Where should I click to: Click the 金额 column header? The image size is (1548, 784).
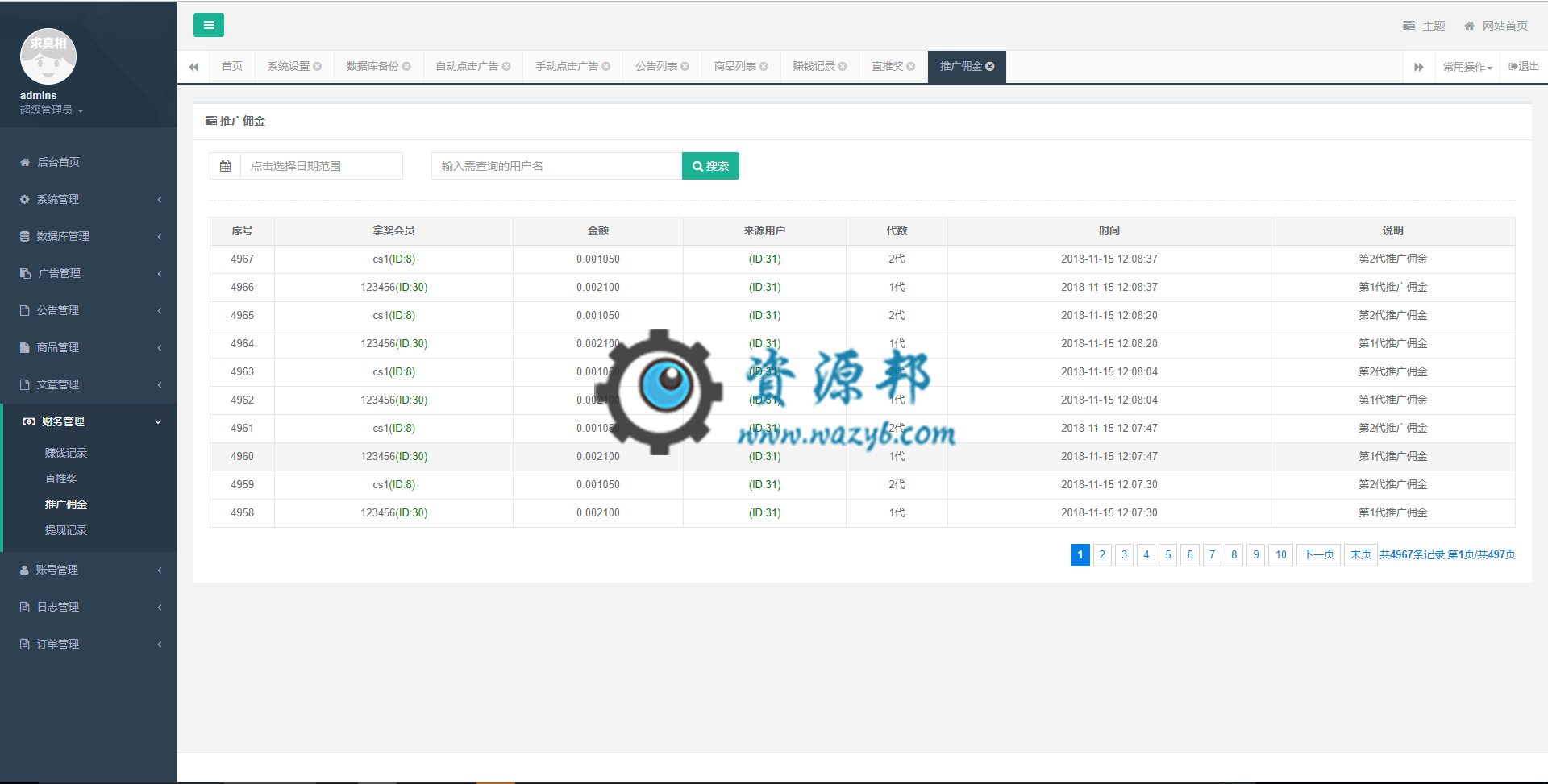tap(598, 230)
